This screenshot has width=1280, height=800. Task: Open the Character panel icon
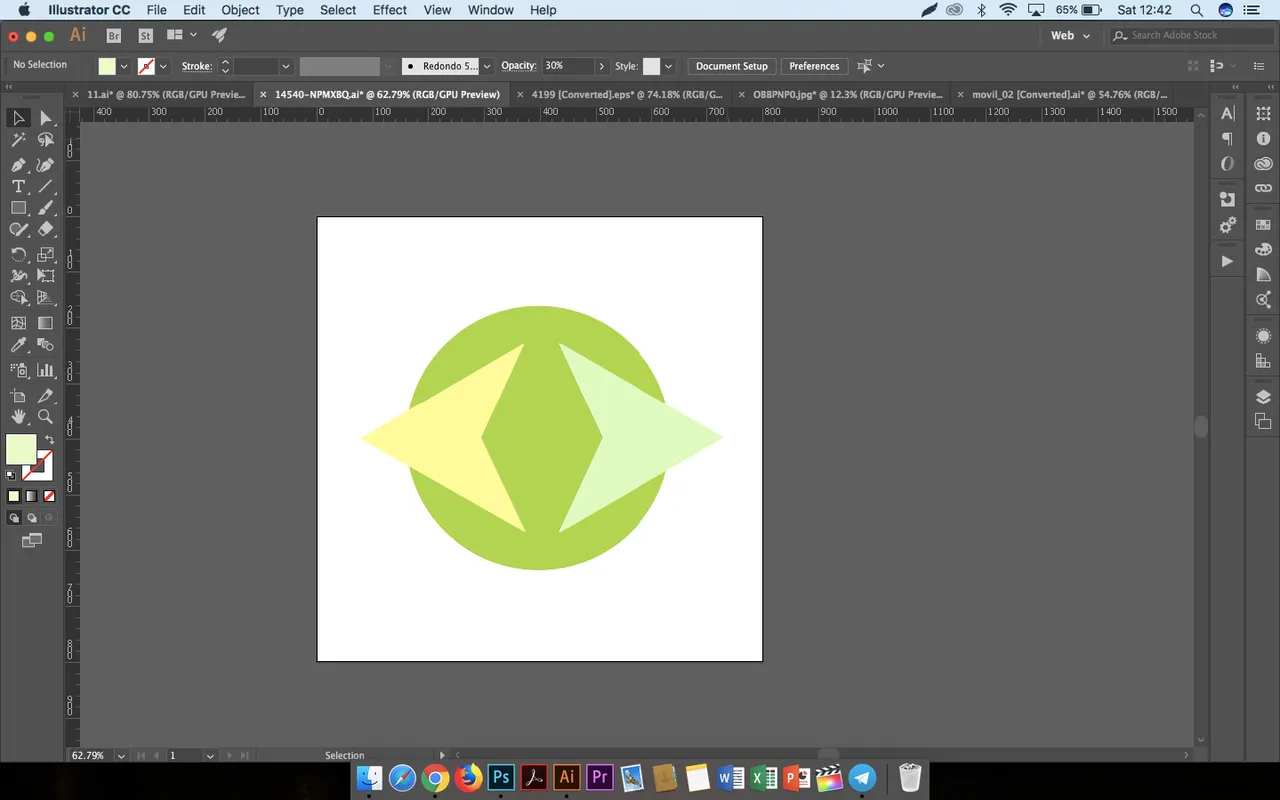tap(1227, 114)
